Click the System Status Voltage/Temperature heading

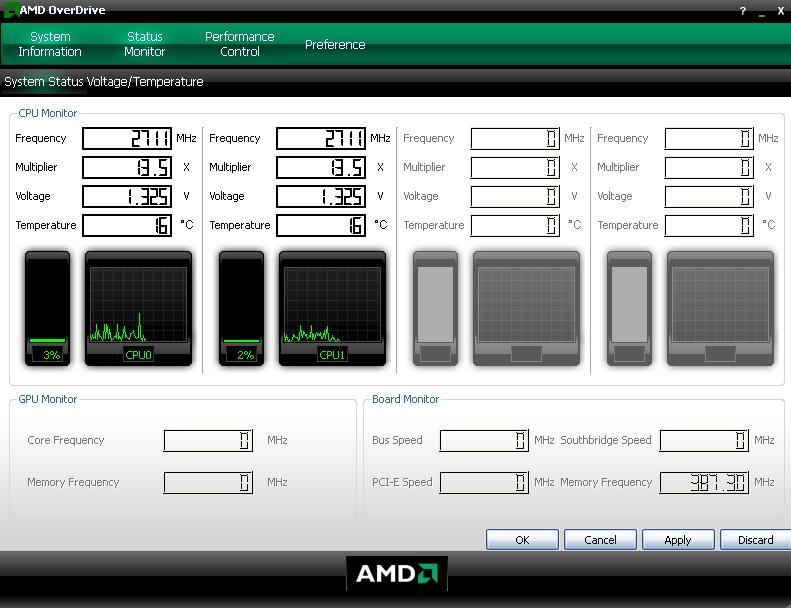pyautogui.click(x=104, y=82)
